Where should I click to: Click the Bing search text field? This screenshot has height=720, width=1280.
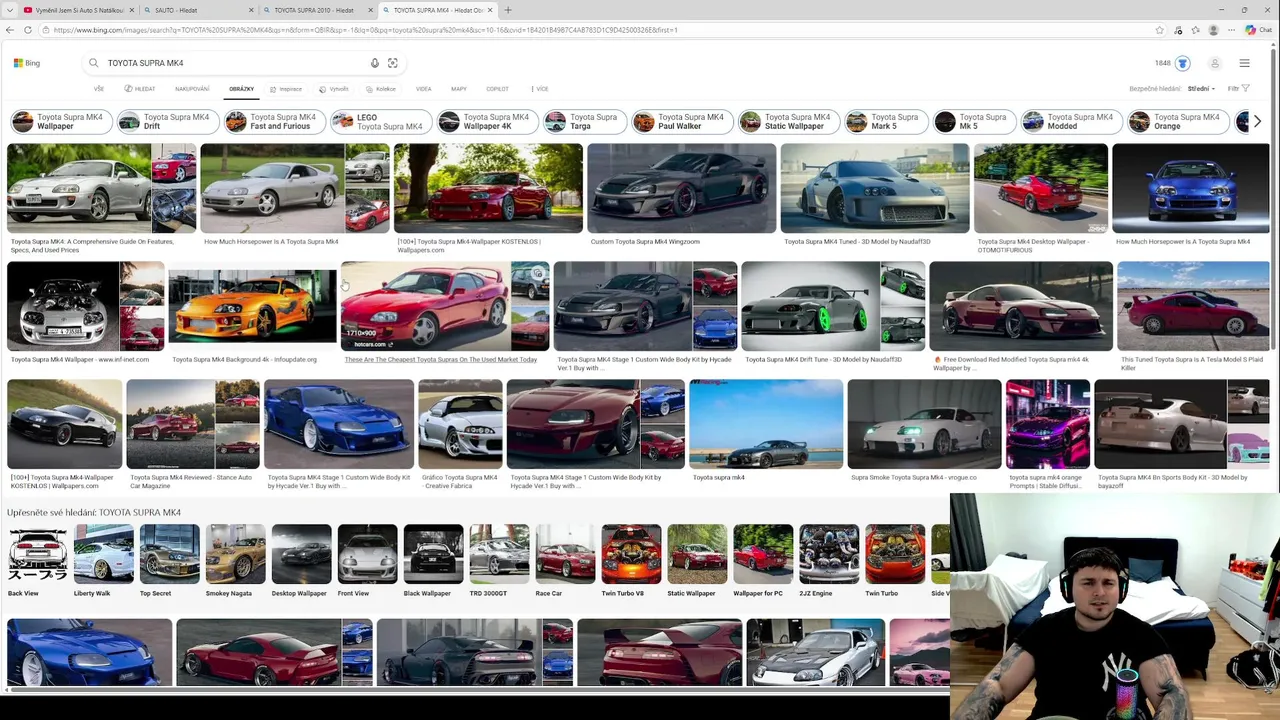(x=235, y=63)
